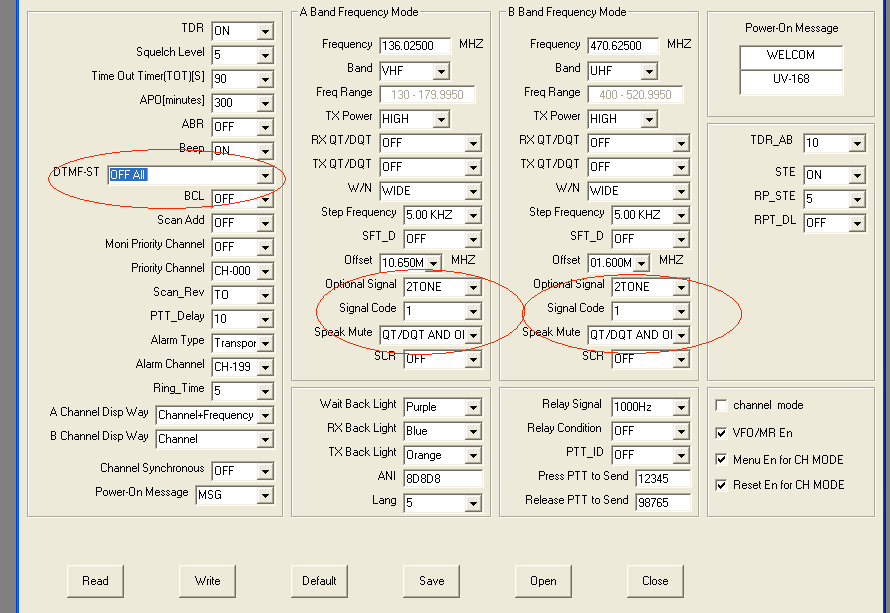Click the A Band Frequency input field
The image size is (890, 613).
[x=415, y=46]
